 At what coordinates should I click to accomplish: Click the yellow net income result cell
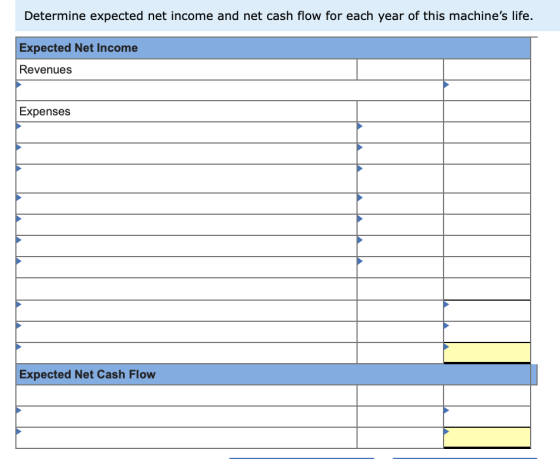(487, 353)
